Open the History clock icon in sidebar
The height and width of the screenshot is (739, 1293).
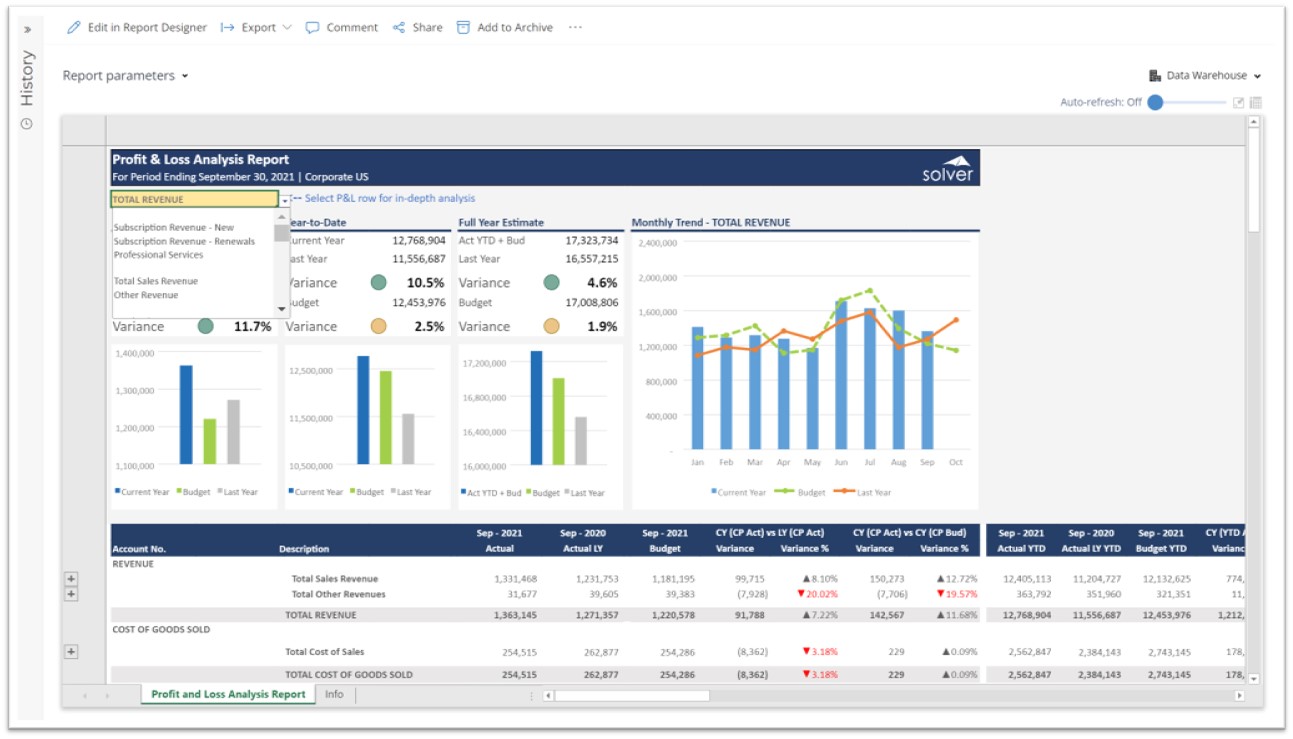pyautogui.click(x=27, y=124)
